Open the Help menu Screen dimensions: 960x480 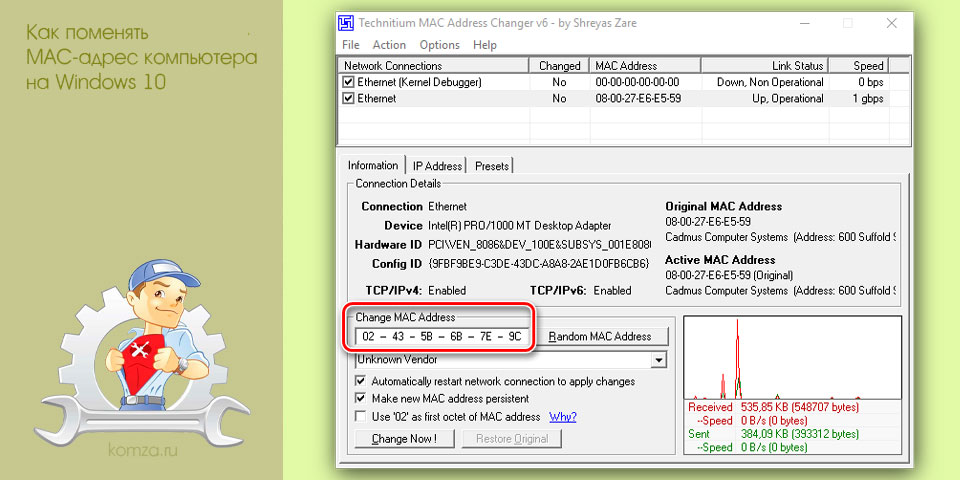click(485, 45)
